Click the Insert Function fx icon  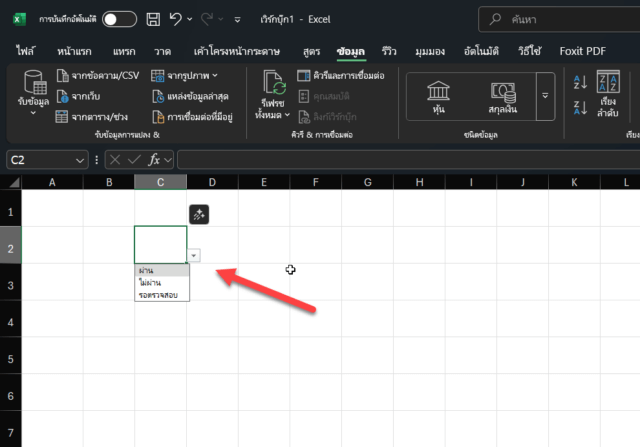(154, 160)
